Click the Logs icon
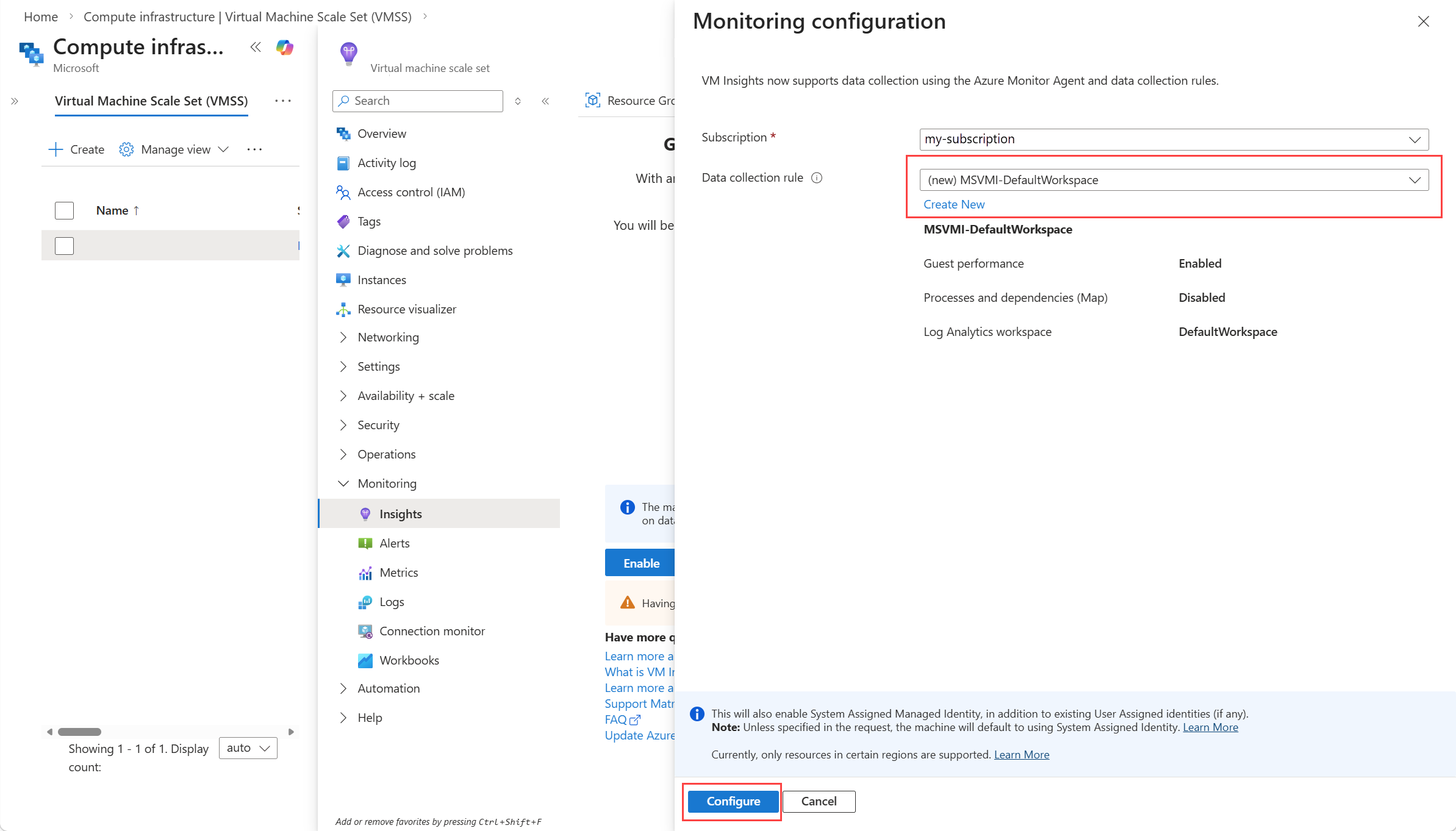This screenshot has height=831, width=1456. tap(365, 602)
